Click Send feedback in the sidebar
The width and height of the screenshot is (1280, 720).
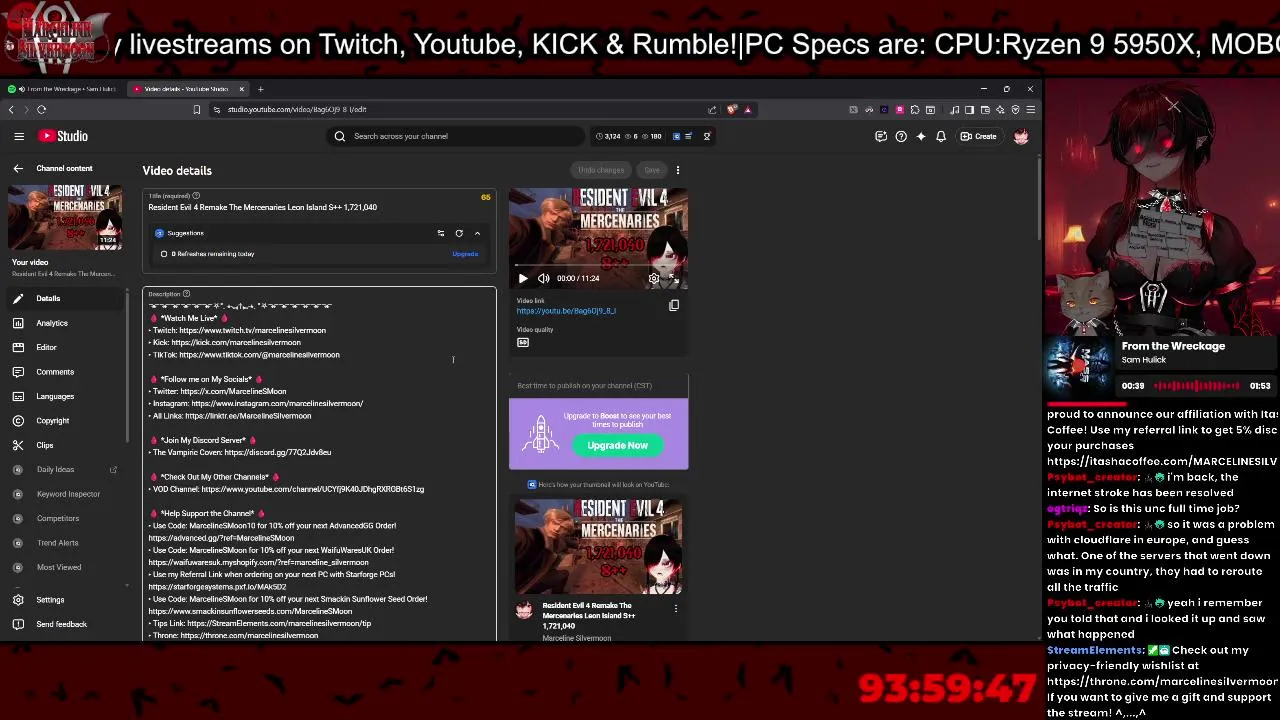pyautogui.click(x=65, y=624)
